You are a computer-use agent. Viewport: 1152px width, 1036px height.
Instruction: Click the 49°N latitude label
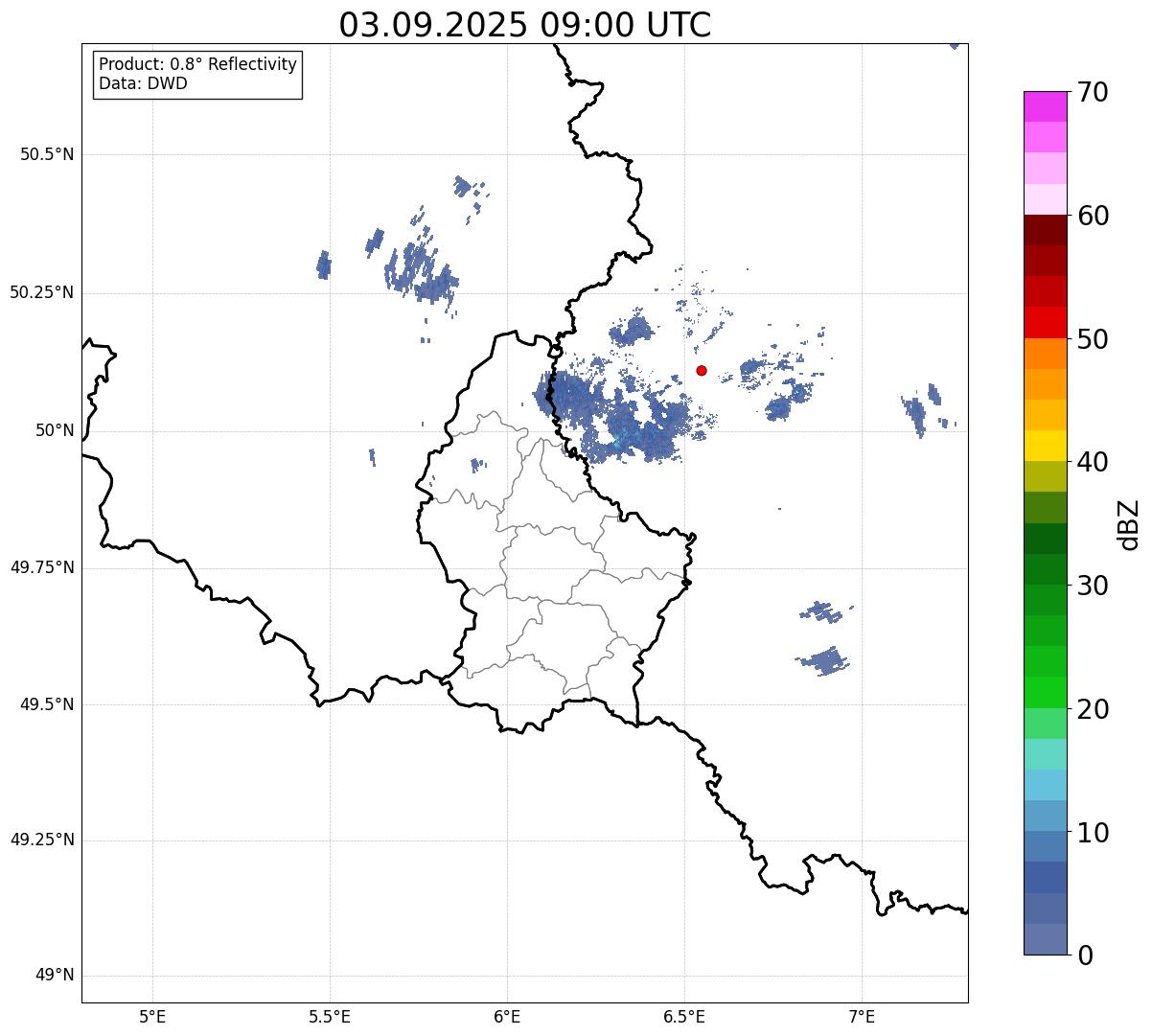pos(55,976)
